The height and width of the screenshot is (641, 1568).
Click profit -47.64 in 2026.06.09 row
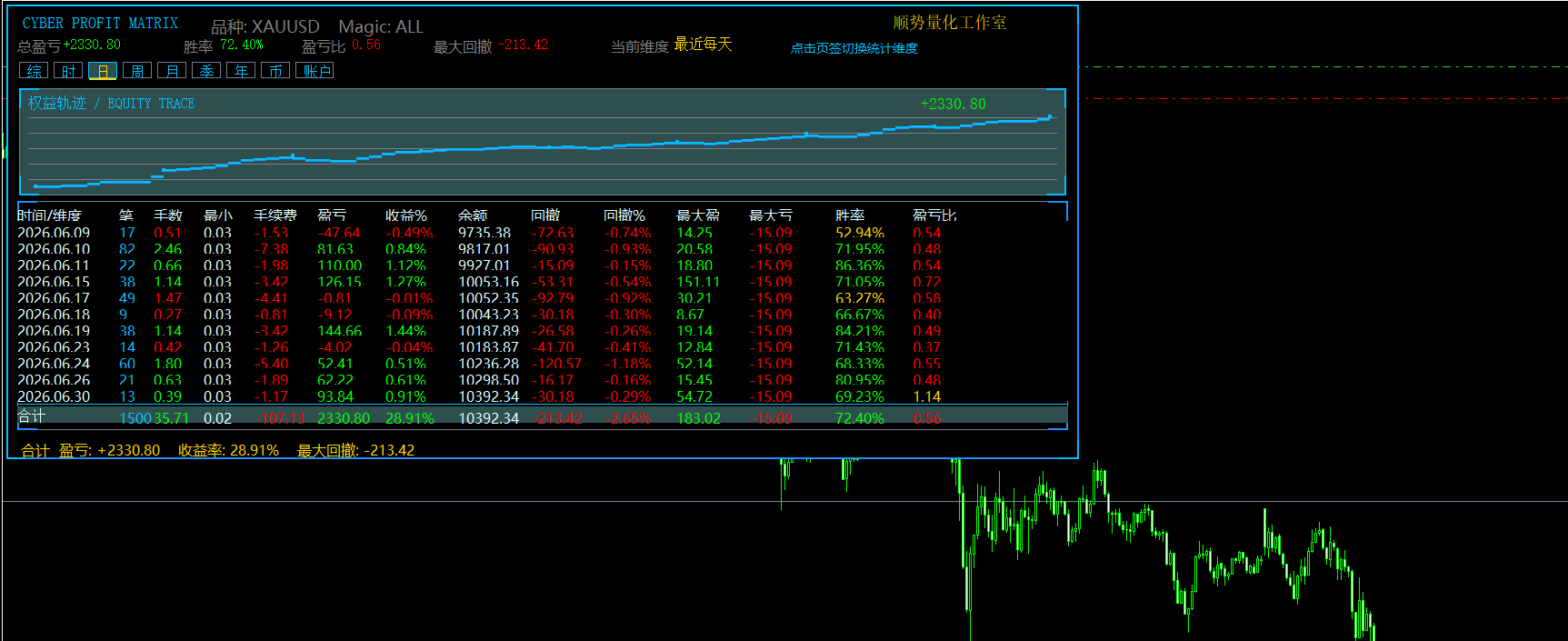point(339,233)
